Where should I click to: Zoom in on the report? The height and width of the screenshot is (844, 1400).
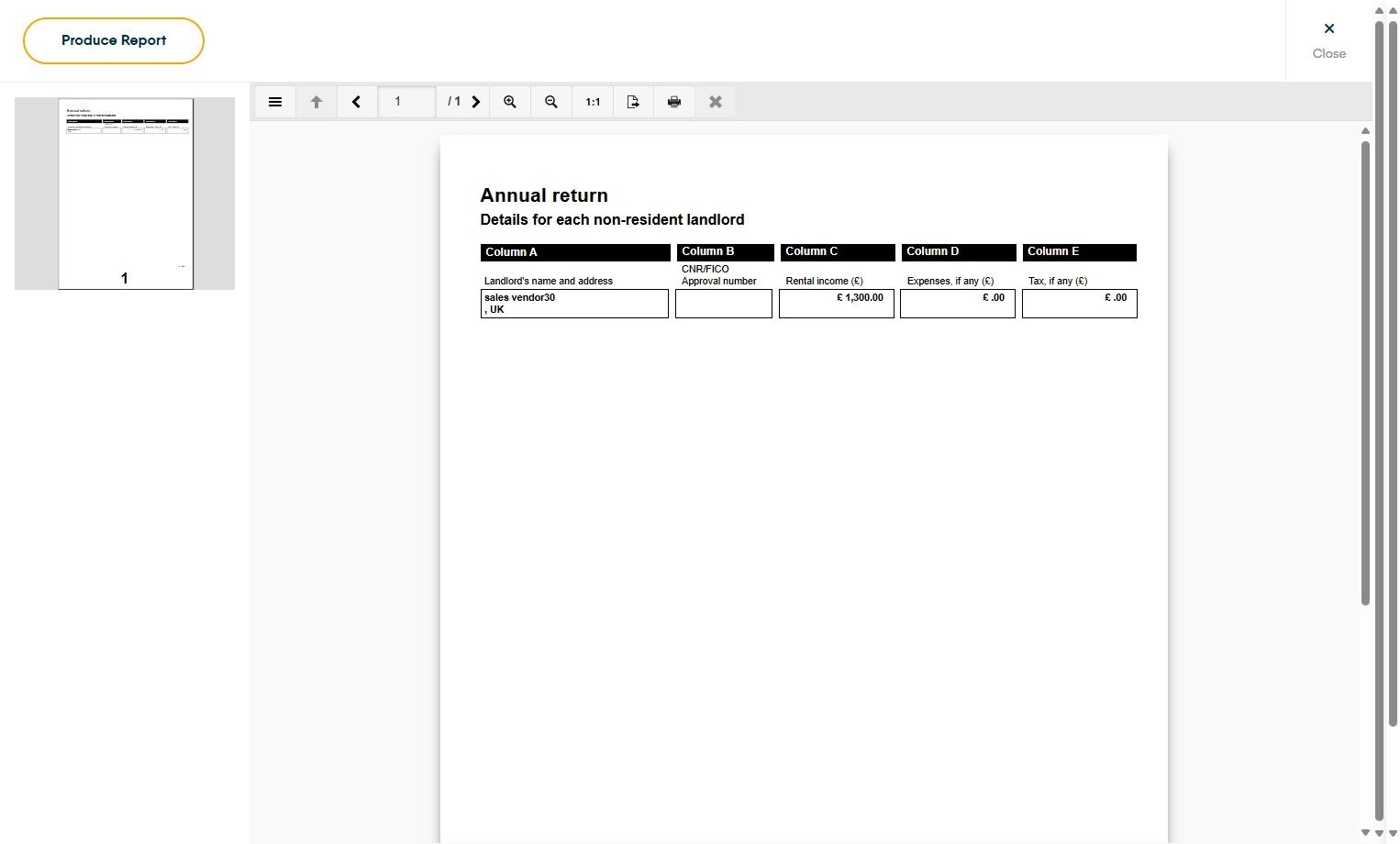coord(510,102)
